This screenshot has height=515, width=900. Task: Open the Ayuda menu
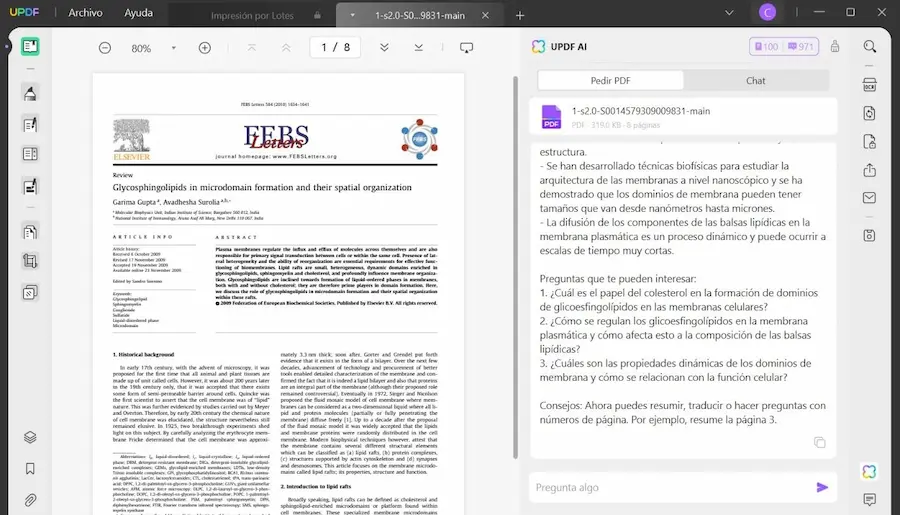[138, 13]
